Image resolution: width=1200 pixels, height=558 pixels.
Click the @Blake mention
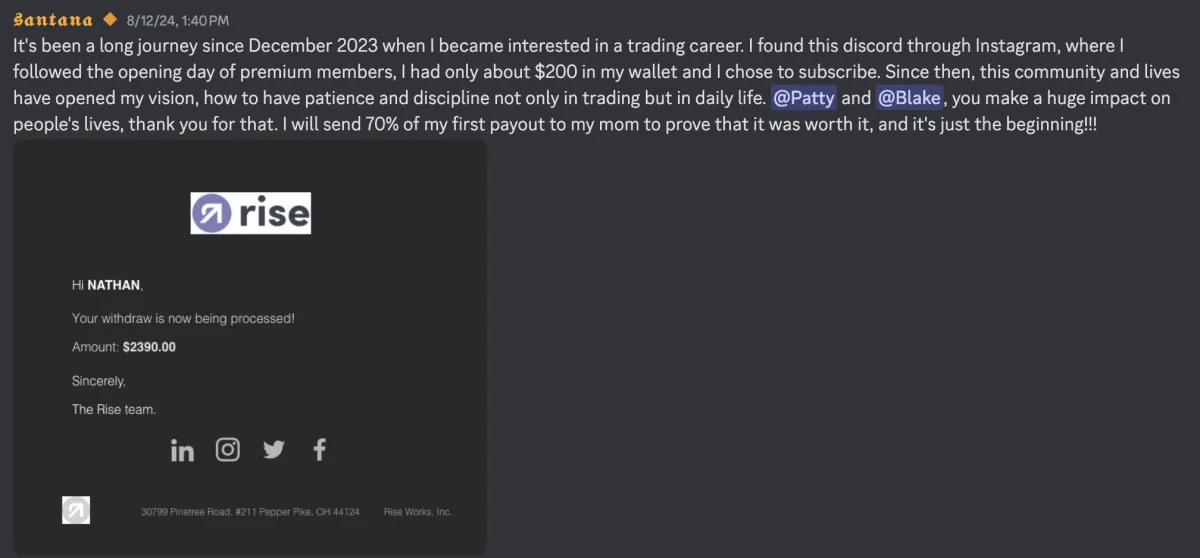909,98
